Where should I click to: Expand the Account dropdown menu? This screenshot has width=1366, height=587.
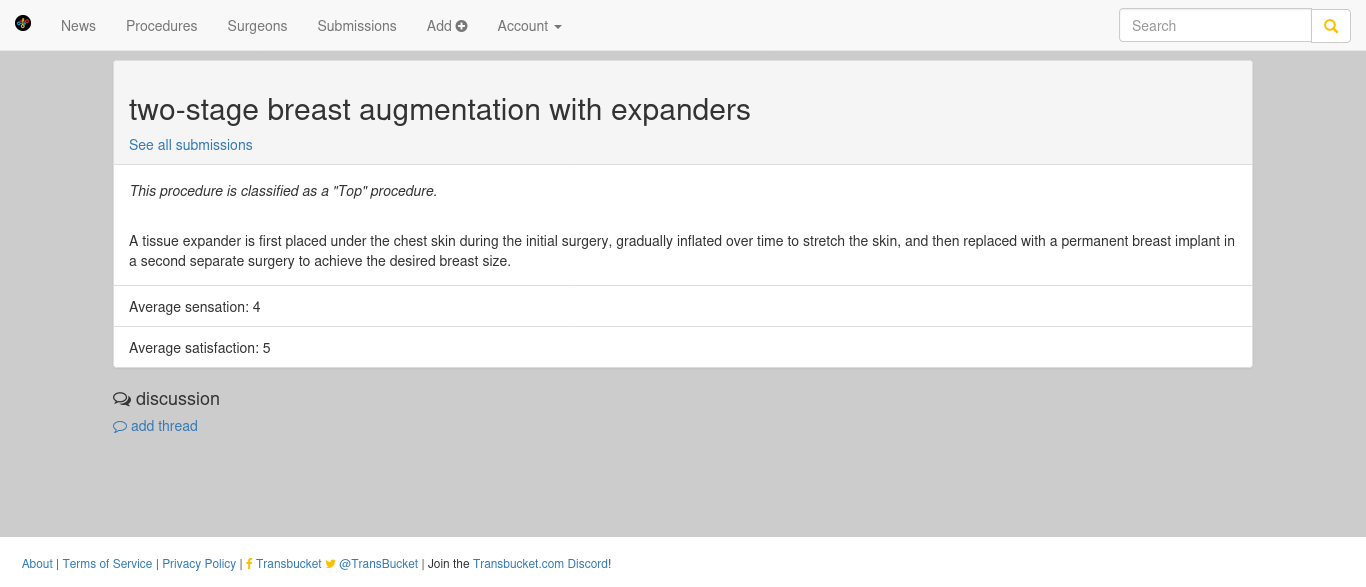(529, 26)
